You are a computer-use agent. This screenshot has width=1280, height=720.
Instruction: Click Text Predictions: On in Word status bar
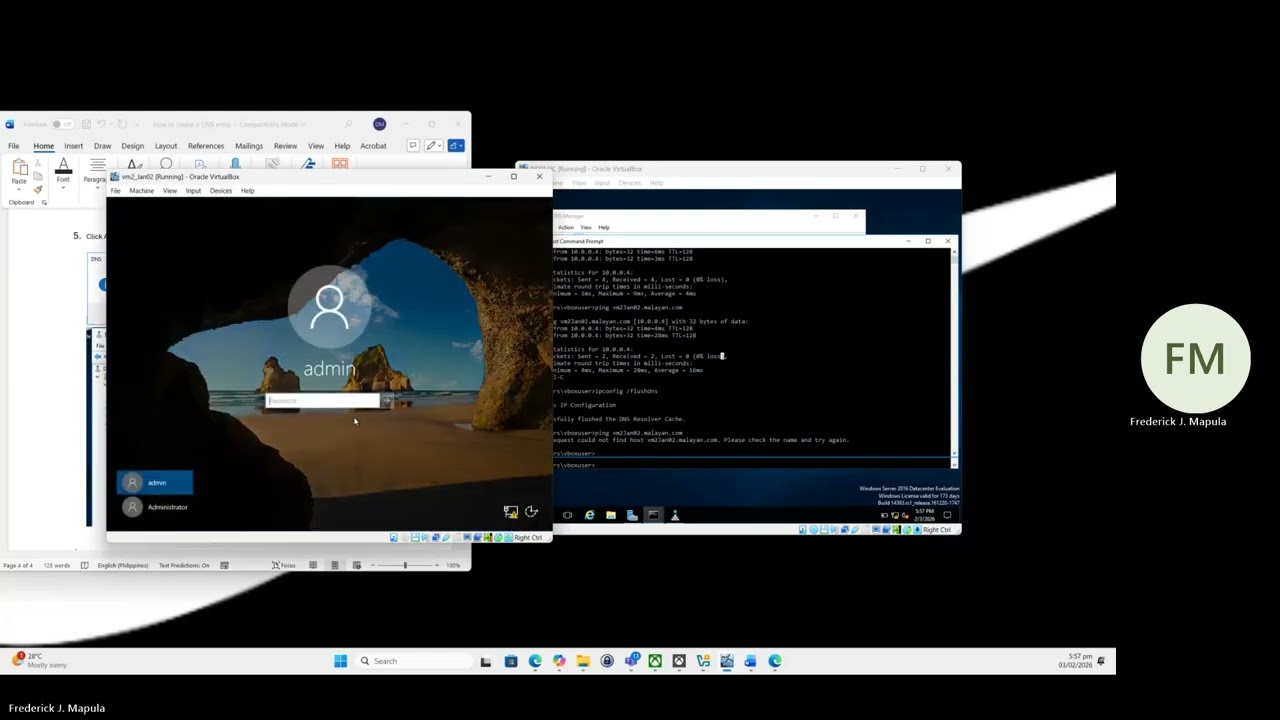click(x=184, y=565)
